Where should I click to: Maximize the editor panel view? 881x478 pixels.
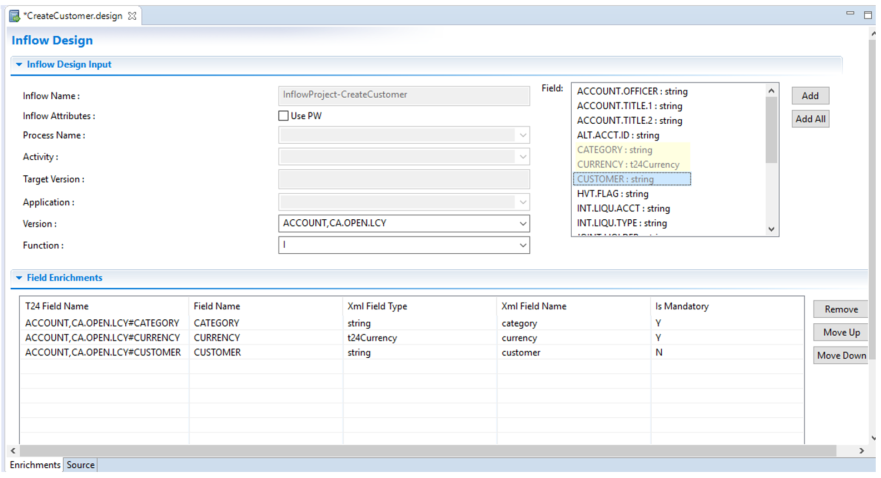pyautogui.click(x=868, y=15)
